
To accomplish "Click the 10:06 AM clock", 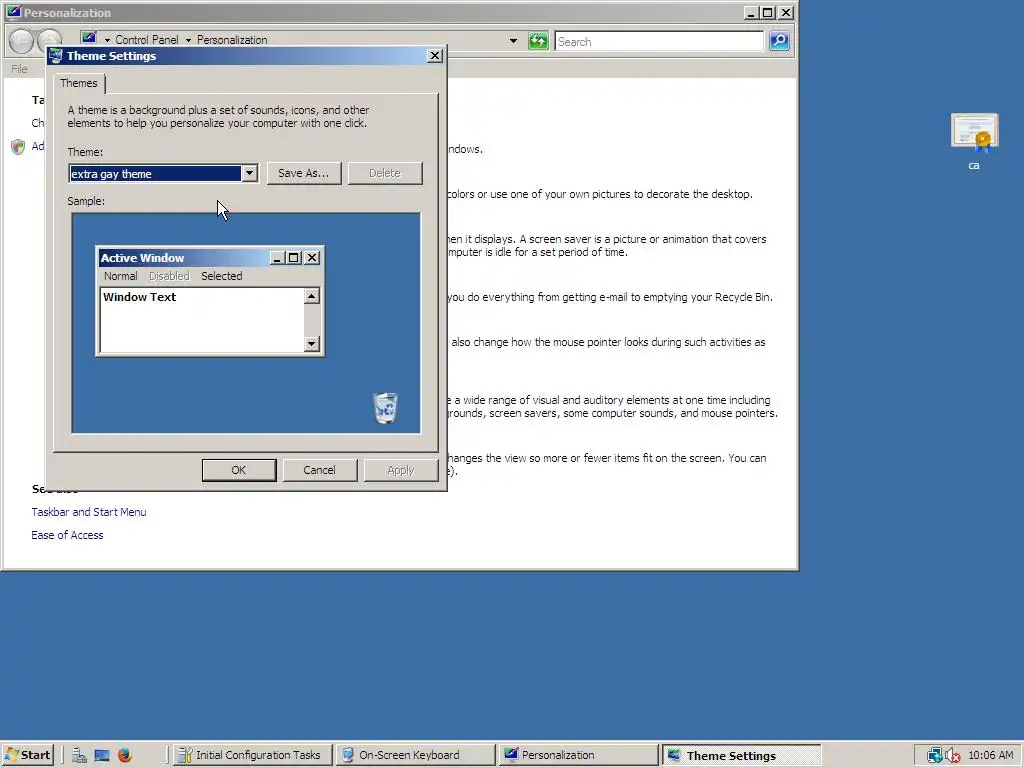I will (991, 755).
